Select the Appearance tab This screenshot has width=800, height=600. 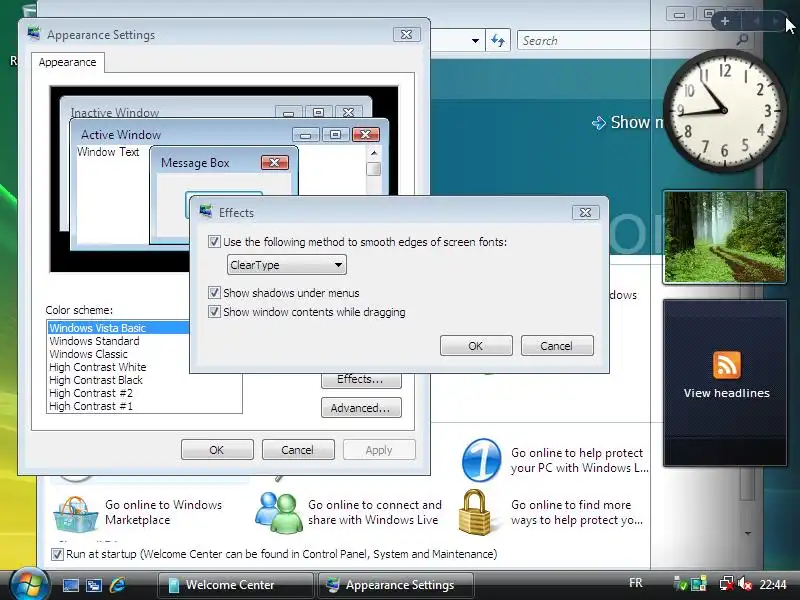pyautogui.click(x=67, y=62)
